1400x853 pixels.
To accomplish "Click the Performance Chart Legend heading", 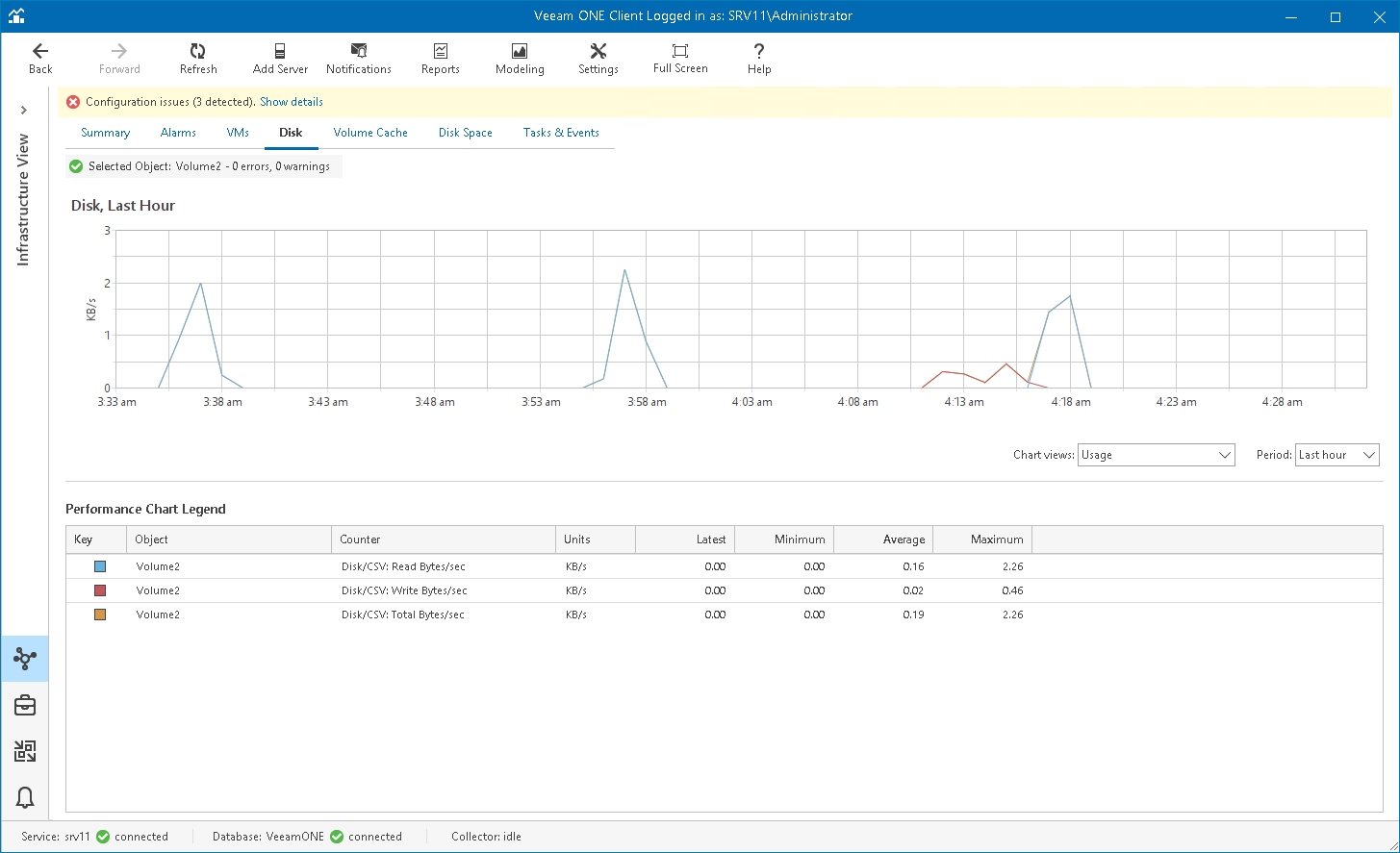I will coord(145,509).
